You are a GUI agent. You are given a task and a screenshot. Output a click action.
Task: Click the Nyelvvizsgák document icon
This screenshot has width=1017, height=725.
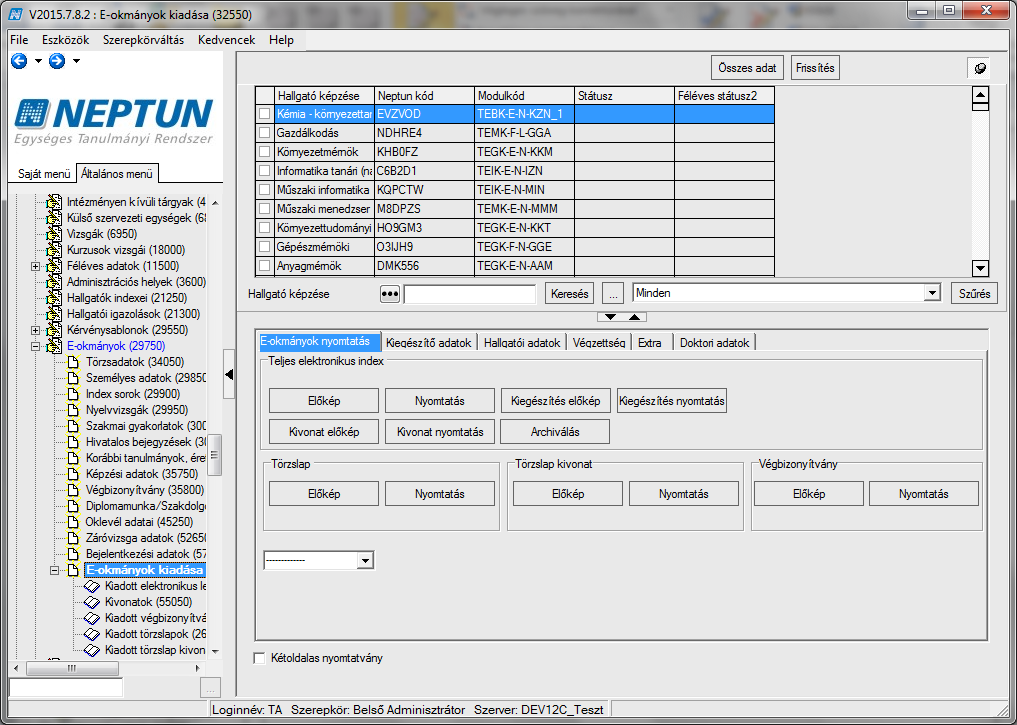click(73, 410)
